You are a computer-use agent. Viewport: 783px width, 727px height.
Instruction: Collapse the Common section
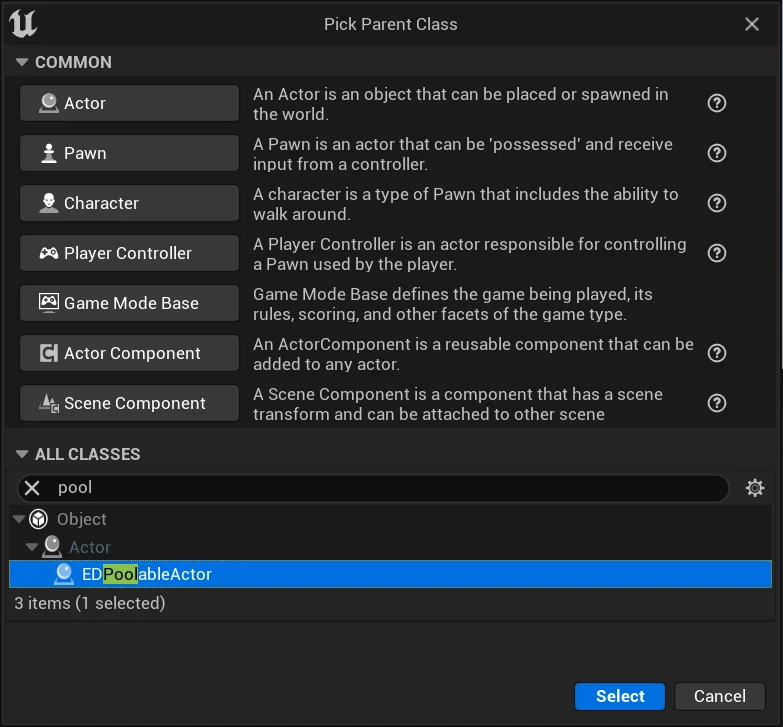coord(22,62)
